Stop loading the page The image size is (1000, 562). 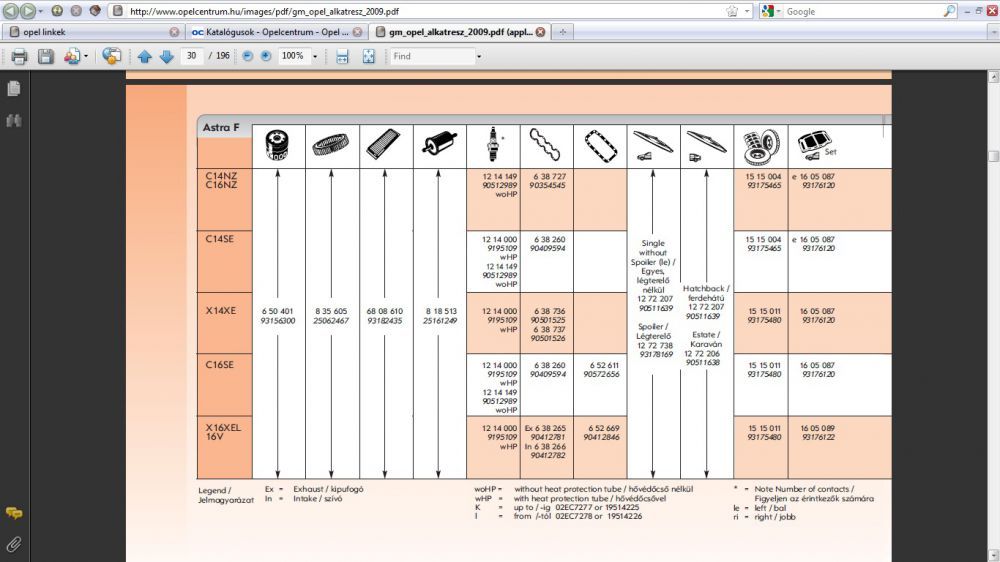pyautogui.click(x=76, y=11)
